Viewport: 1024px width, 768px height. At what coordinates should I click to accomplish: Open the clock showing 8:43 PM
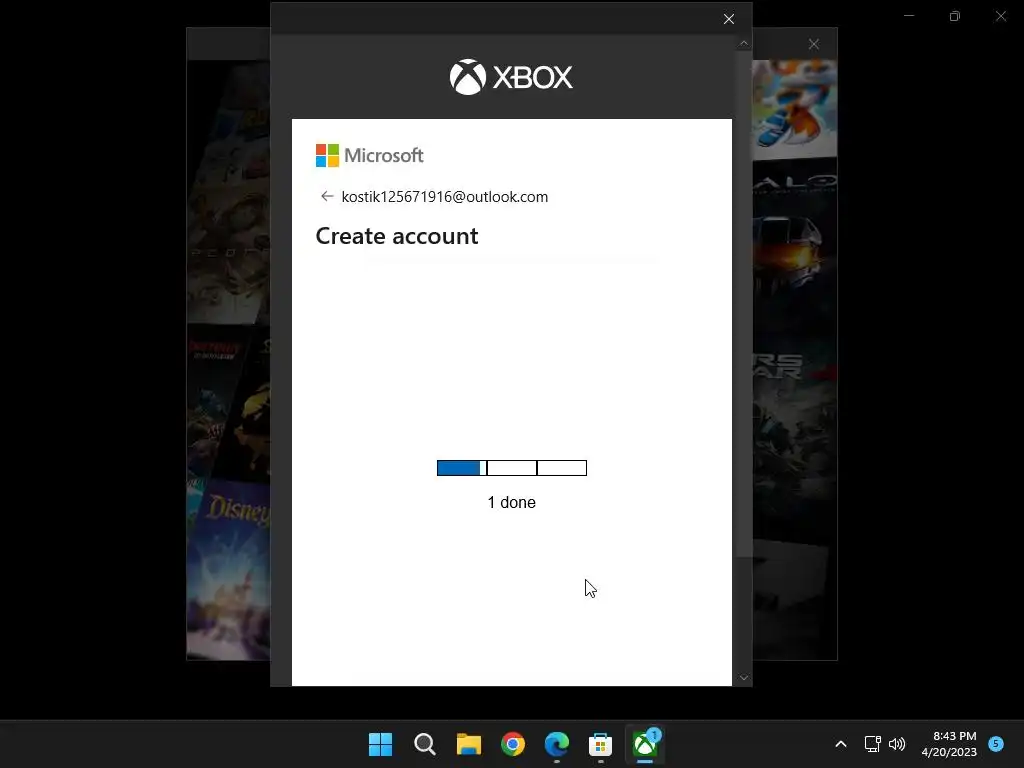(x=949, y=744)
